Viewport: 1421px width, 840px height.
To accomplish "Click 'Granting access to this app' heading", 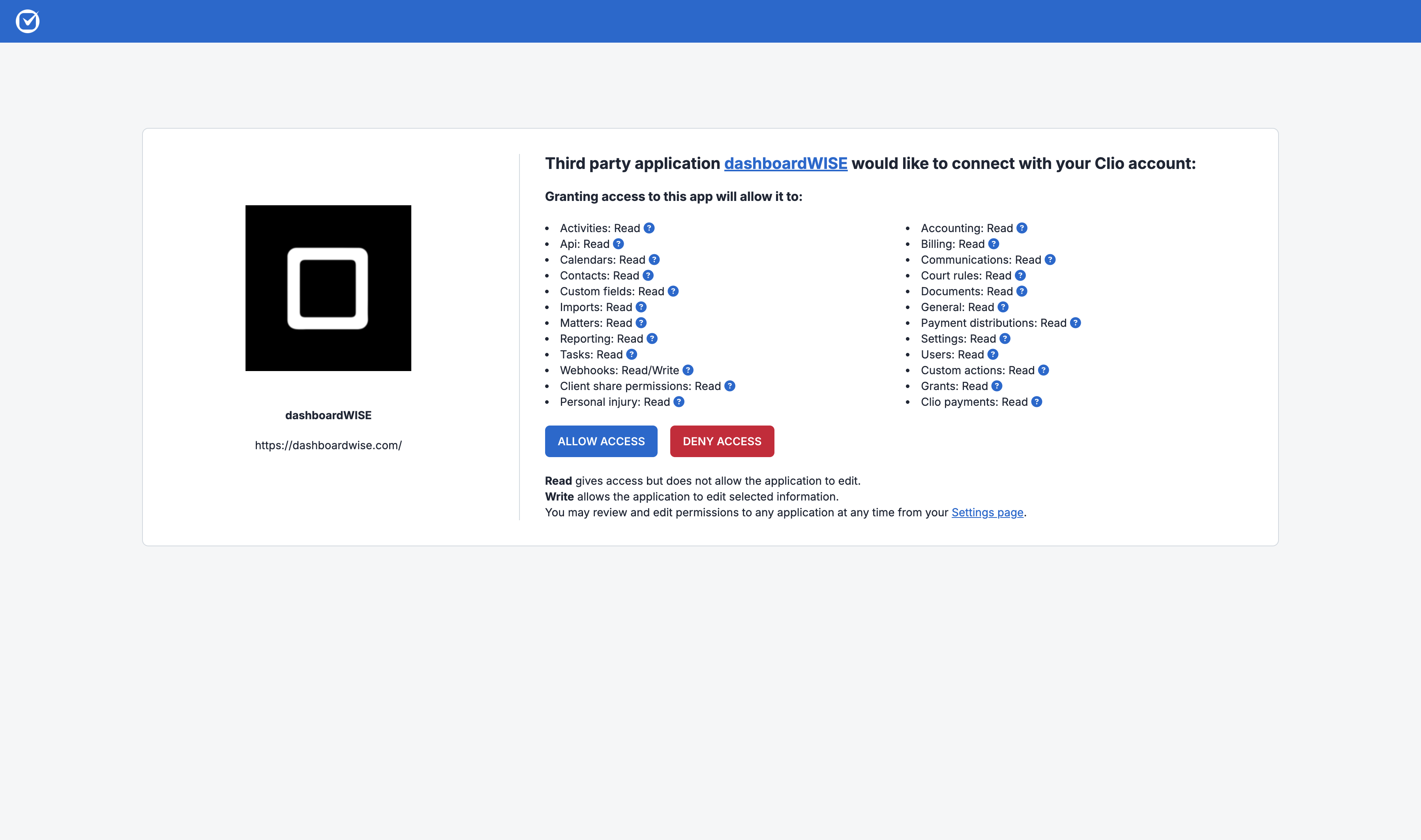I will point(673,197).
